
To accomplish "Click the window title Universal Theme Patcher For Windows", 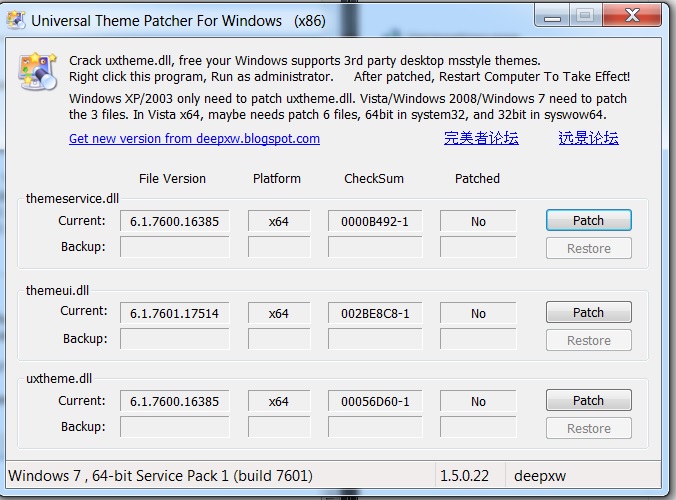I will click(178, 21).
